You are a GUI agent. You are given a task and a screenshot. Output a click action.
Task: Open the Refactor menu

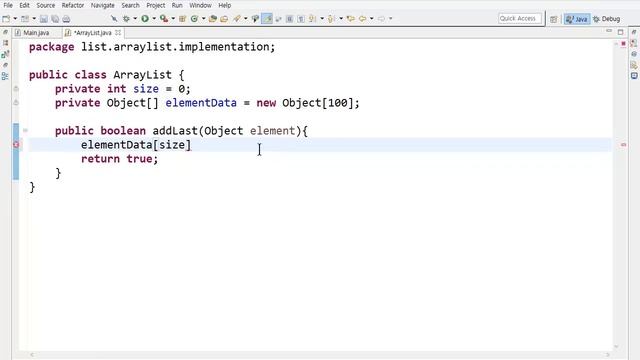73,5
